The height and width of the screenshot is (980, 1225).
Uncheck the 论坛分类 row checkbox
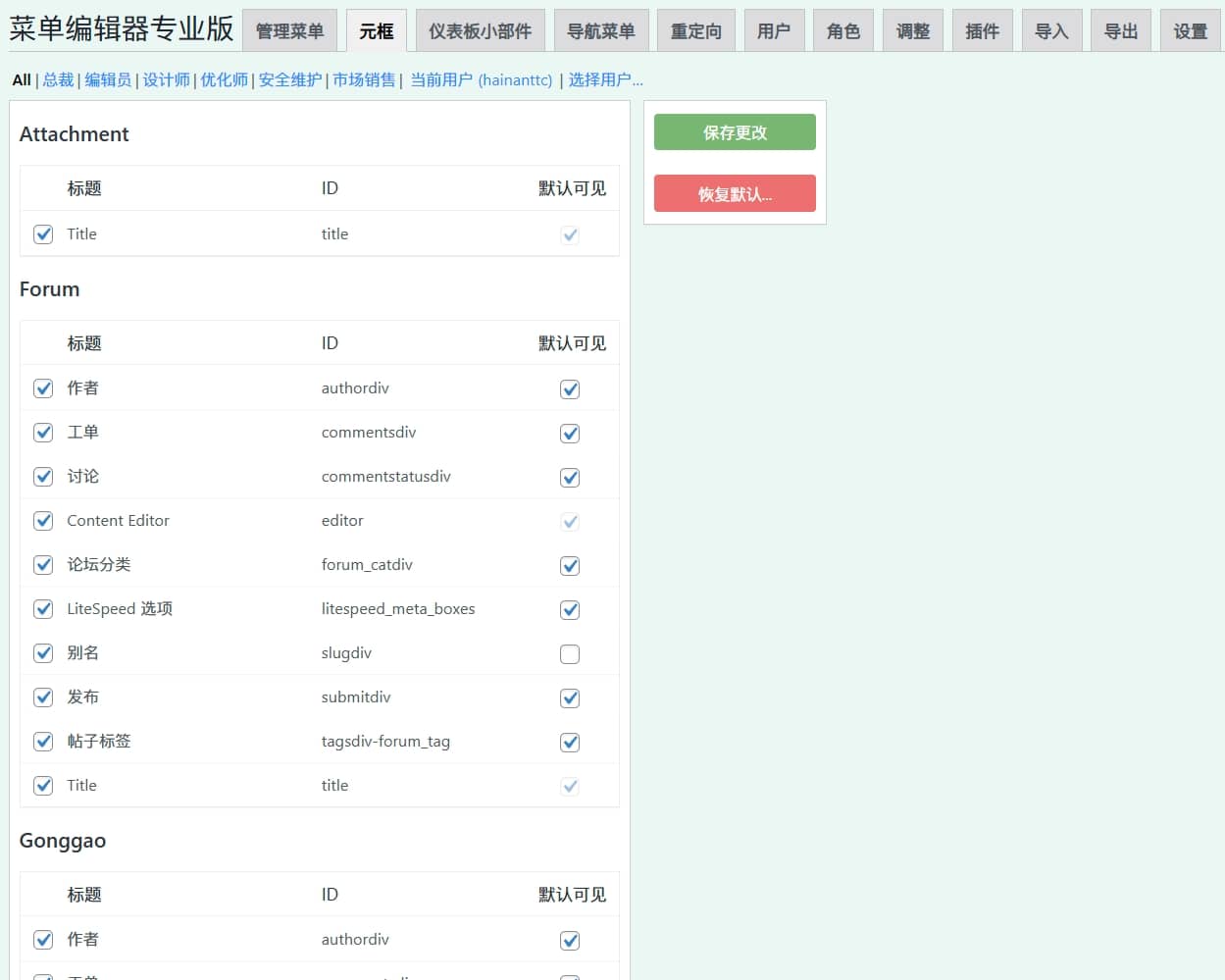pos(43,565)
